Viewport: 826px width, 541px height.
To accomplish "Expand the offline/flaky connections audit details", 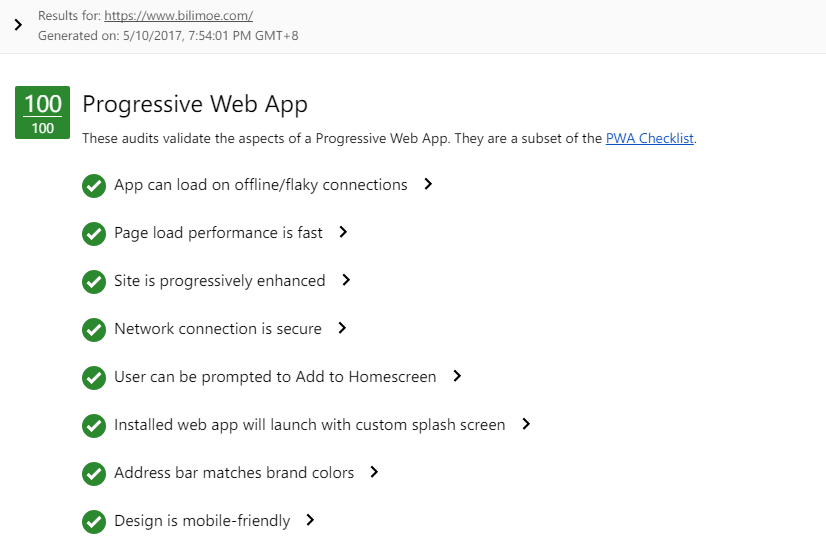I will point(428,184).
